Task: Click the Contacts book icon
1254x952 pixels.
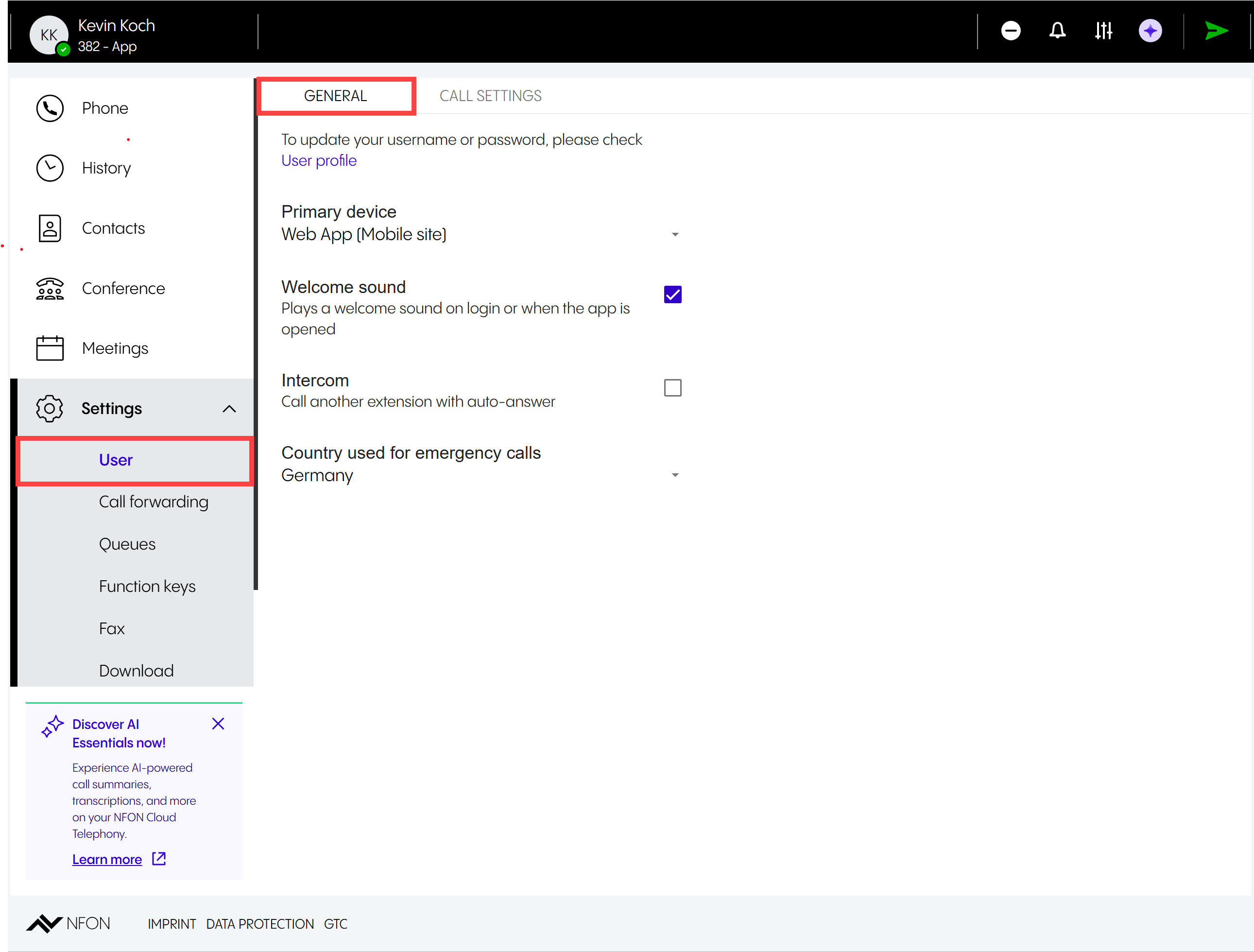Action: pyautogui.click(x=50, y=228)
